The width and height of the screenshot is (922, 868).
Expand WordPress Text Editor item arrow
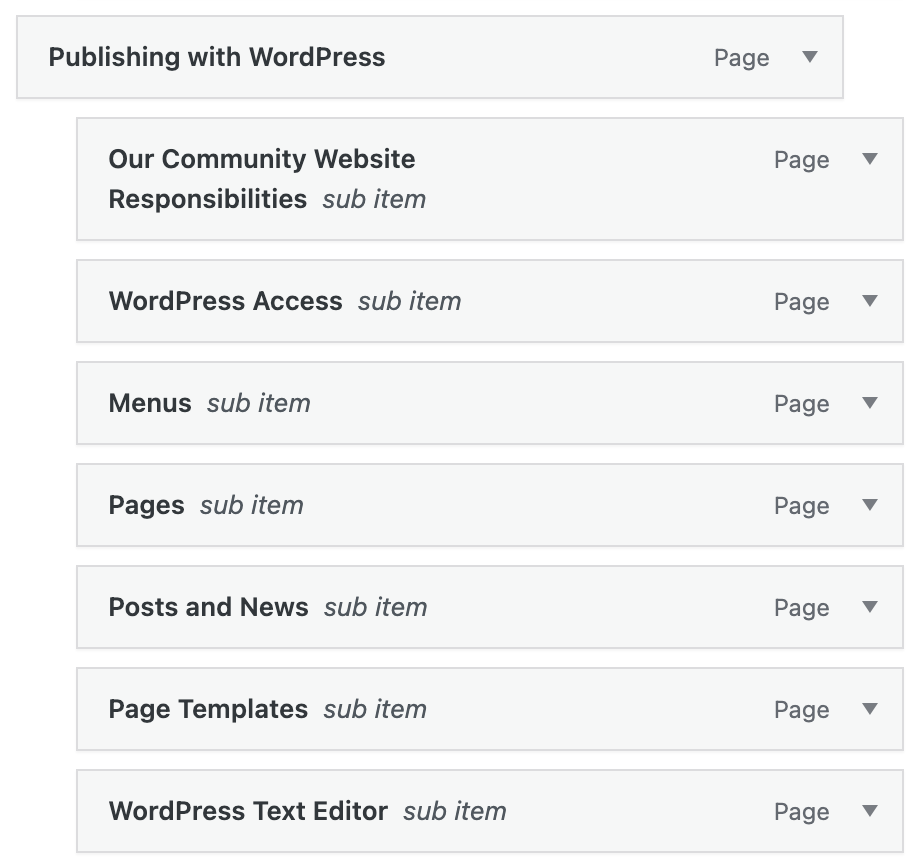click(x=870, y=811)
